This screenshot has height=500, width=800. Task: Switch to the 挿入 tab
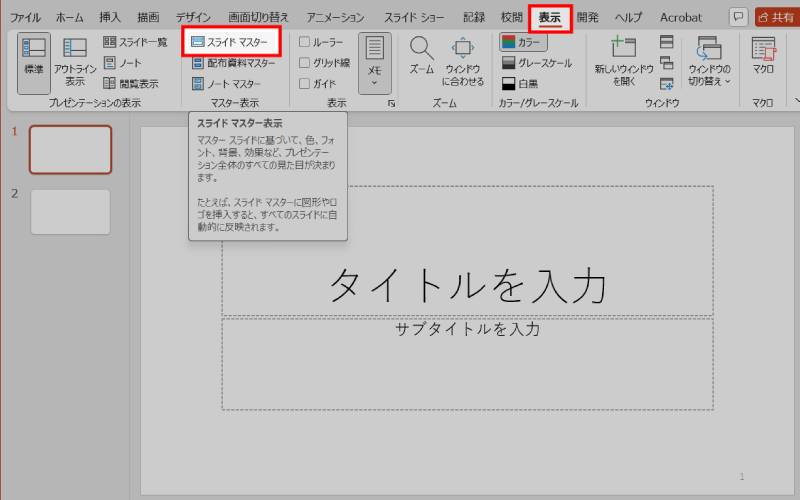coord(110,17)
